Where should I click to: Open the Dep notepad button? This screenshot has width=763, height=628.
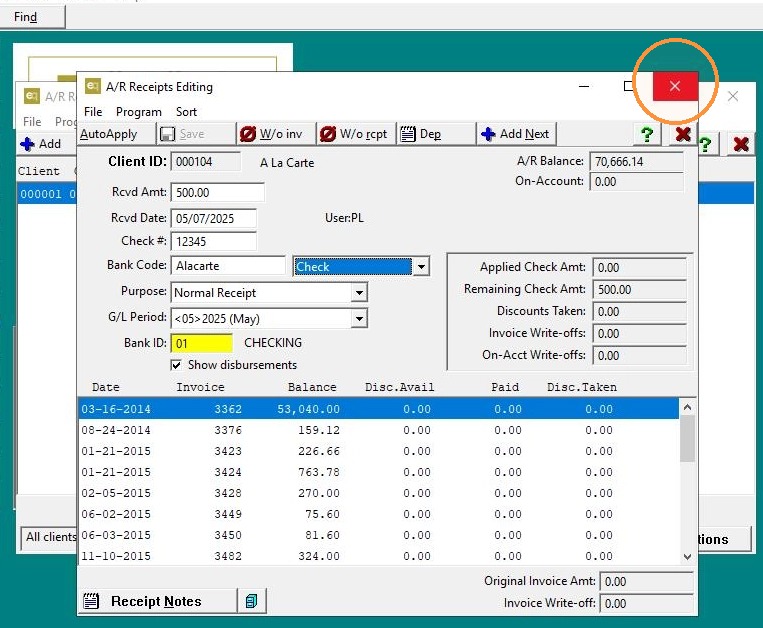point(436,134)
